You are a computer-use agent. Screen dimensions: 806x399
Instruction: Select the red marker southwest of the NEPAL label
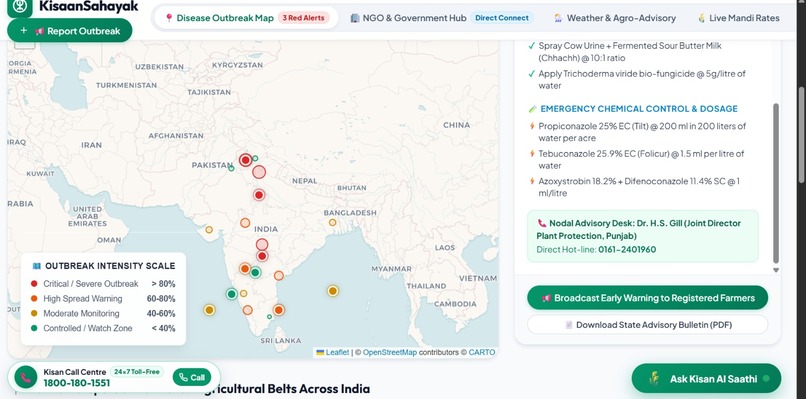point(259,195)
